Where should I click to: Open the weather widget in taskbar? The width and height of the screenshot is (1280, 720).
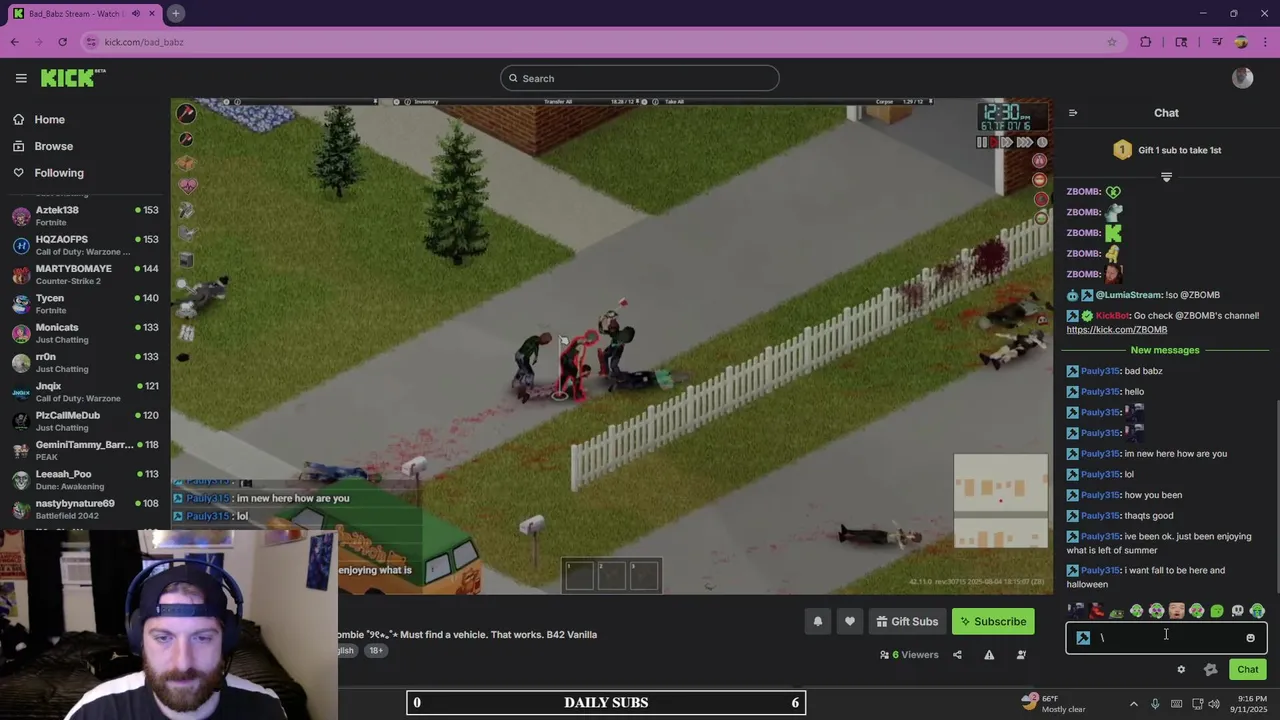pos(1053,703)
